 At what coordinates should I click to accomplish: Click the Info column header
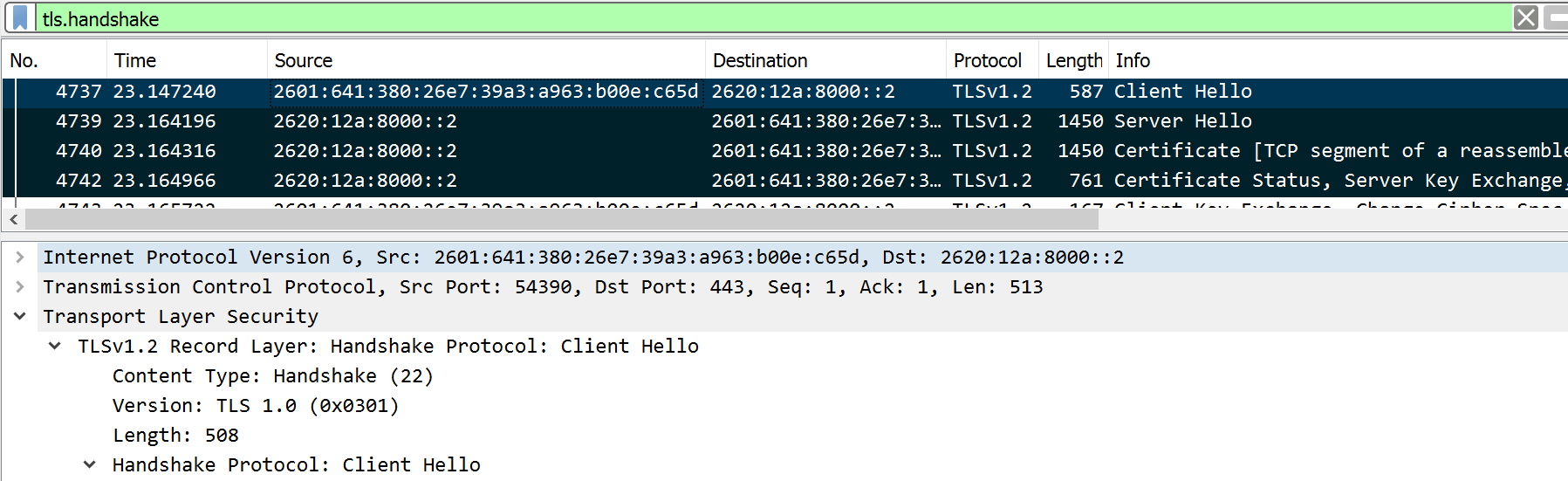1133,60
